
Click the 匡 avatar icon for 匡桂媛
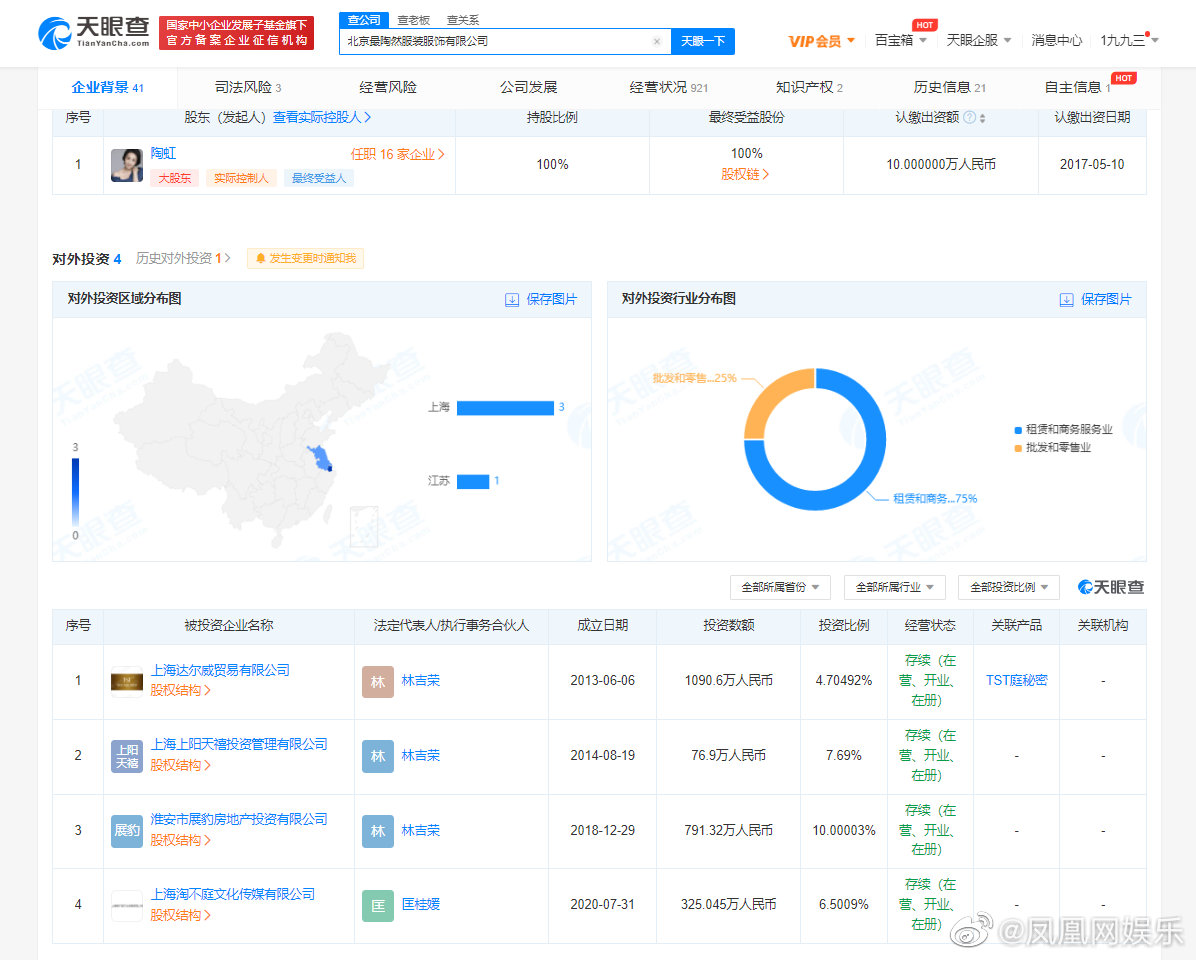coord(377,905)
